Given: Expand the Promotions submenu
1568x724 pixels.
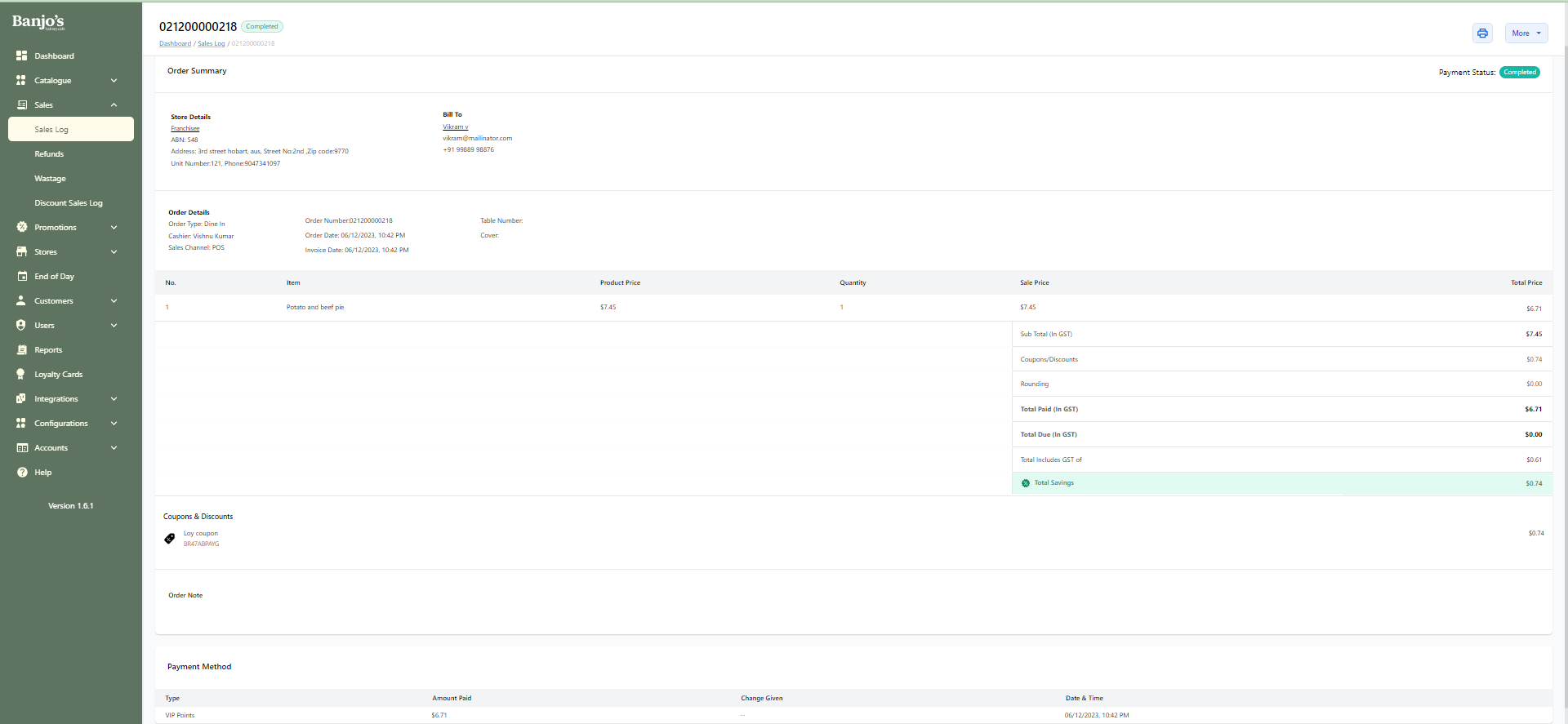Looking at the screenshot, I should click(114, 228).
